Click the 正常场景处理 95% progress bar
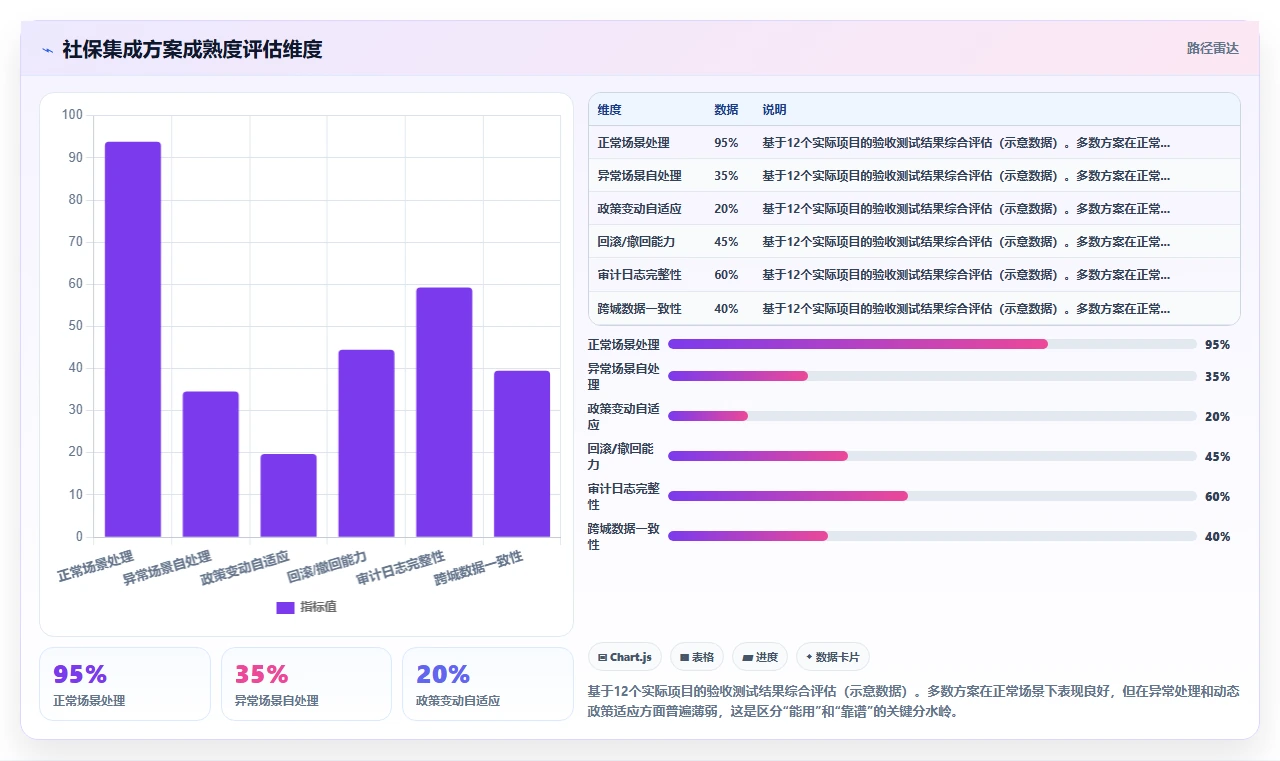Screen dimensions: 1280x761 pyautogui.click(x=932, y=344)
